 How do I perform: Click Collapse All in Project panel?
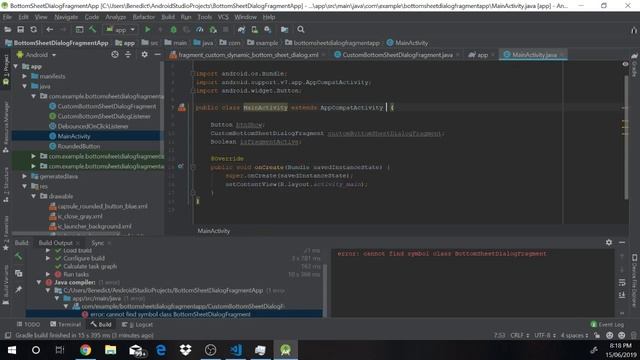128,54
